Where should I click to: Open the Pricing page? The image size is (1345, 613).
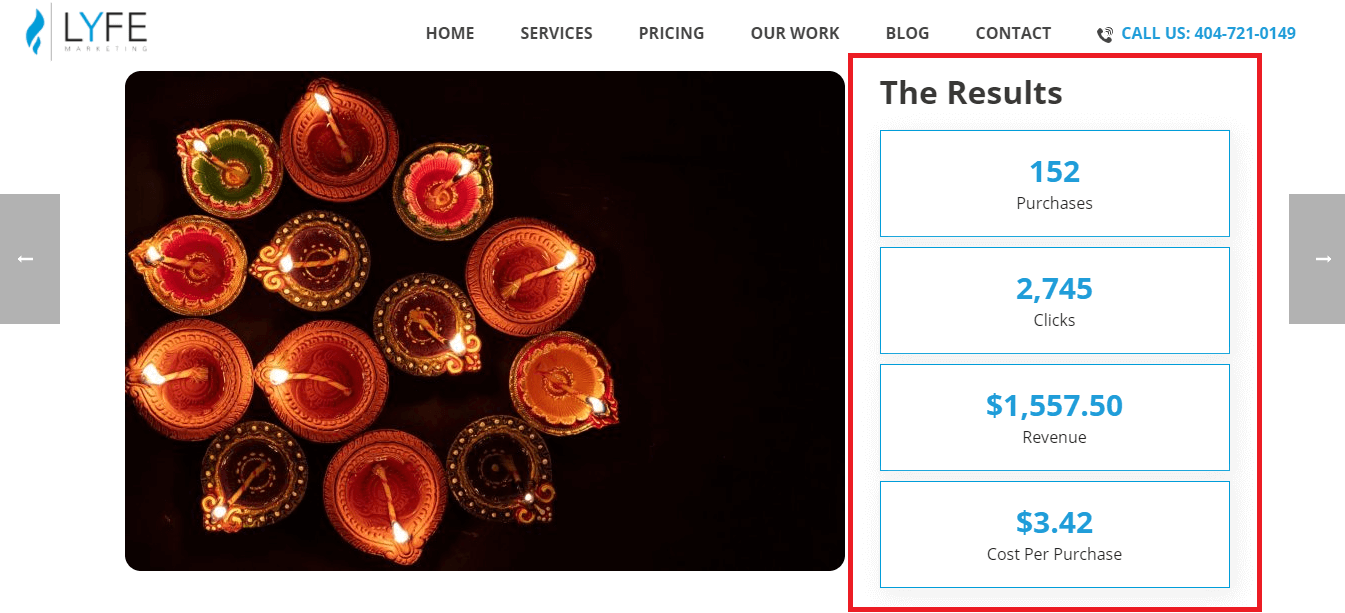(671, 33)
